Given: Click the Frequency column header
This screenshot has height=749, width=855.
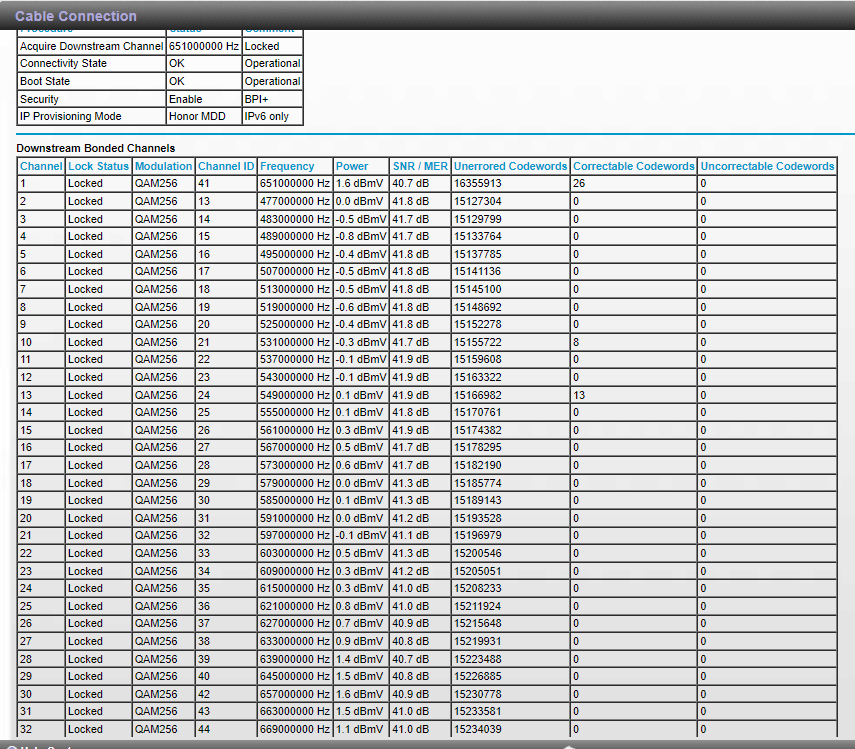Looking at the screenshot, I should coord(287,166).
